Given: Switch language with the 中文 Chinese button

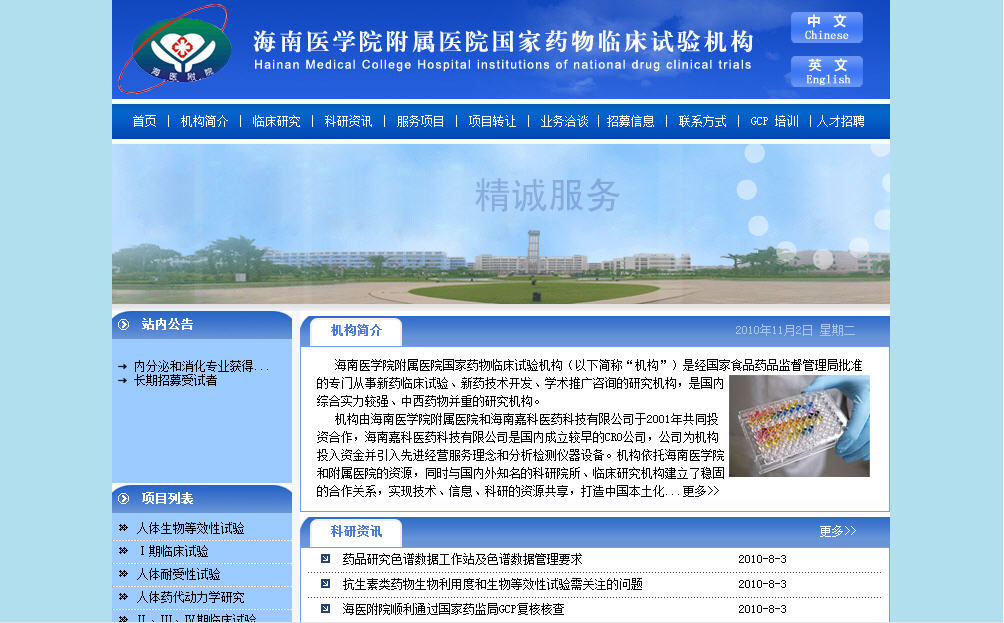Looking at the screenshot, I should coord(826,27).
